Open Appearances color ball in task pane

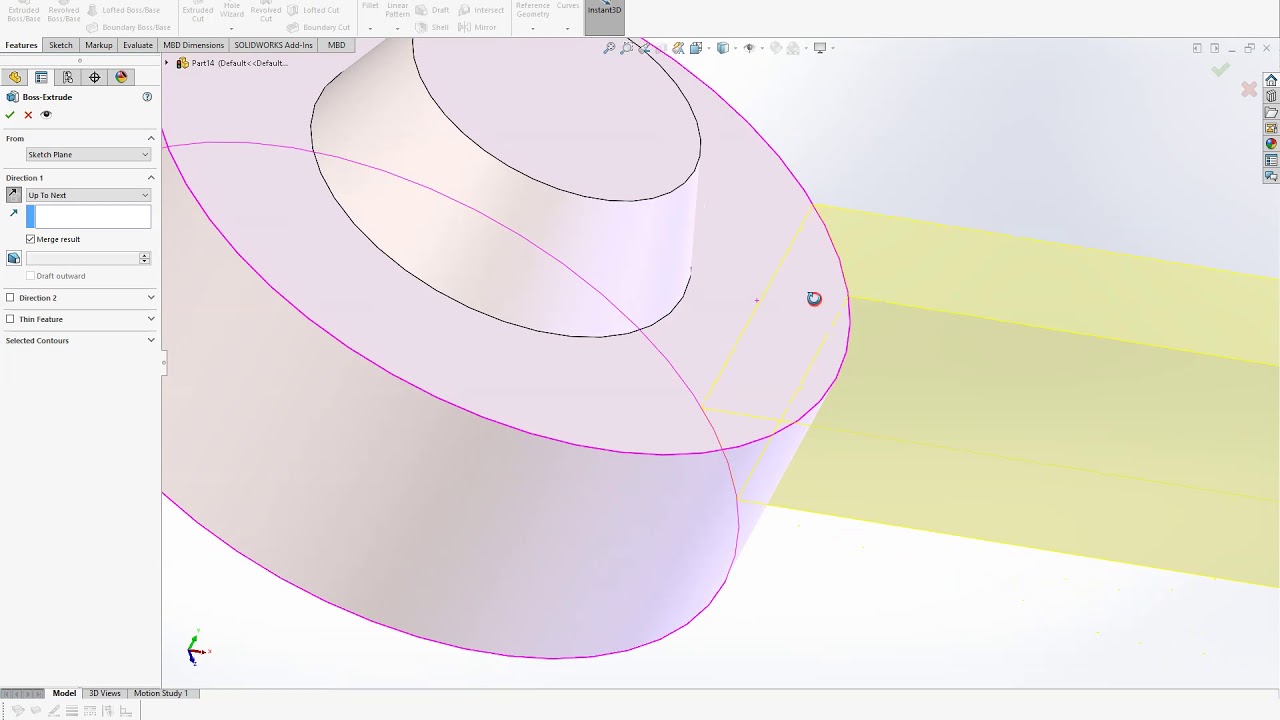(1271, 144)
